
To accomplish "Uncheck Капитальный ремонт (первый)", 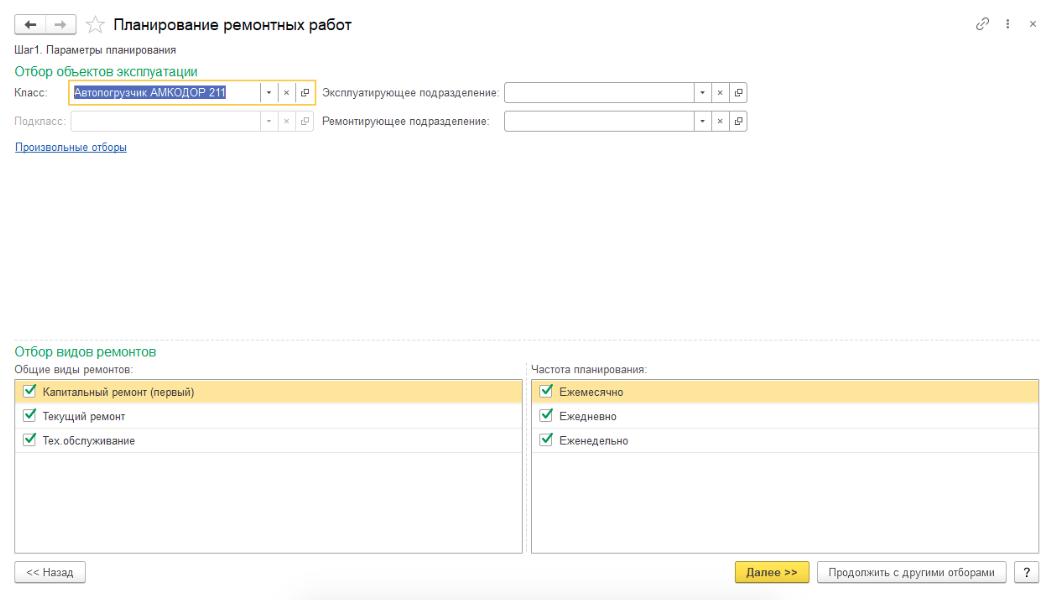I will coord(29,391).
